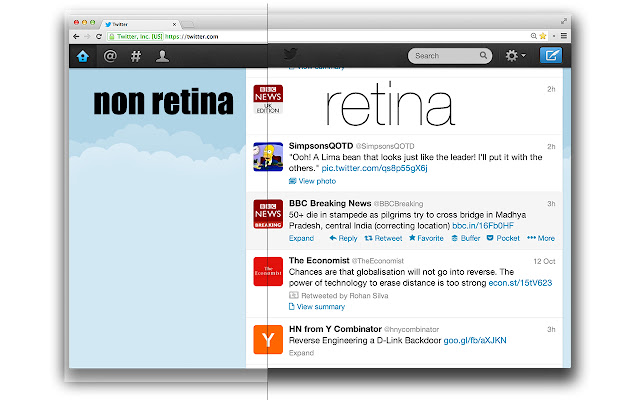
Task: Open the @ Connect mentions icon
Action: coord(110,56)
